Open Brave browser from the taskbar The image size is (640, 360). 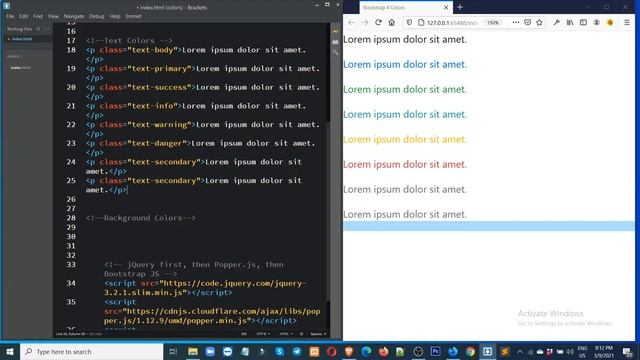point(349,351)
